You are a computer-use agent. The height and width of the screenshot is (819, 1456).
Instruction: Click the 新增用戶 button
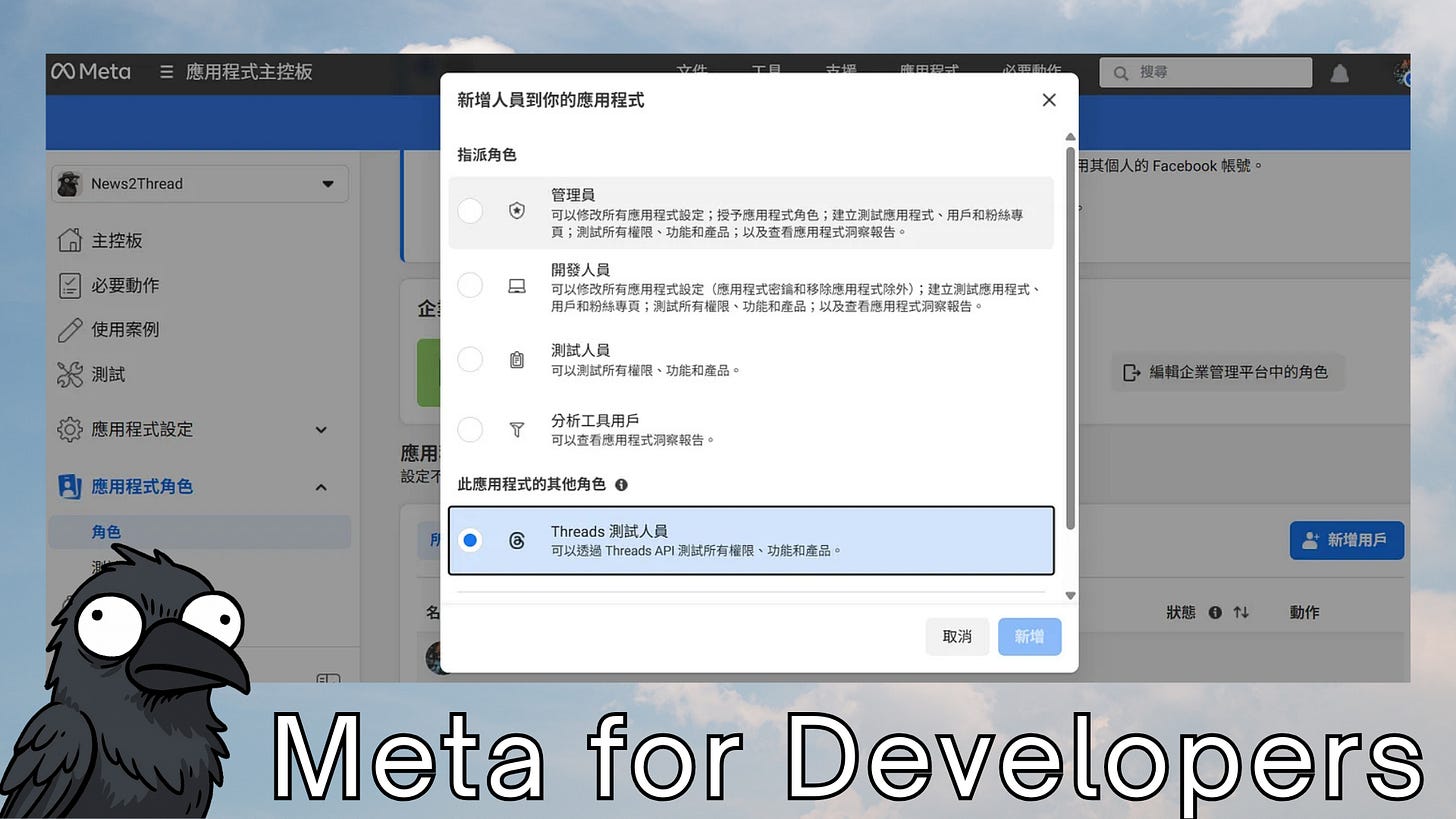1347,540
